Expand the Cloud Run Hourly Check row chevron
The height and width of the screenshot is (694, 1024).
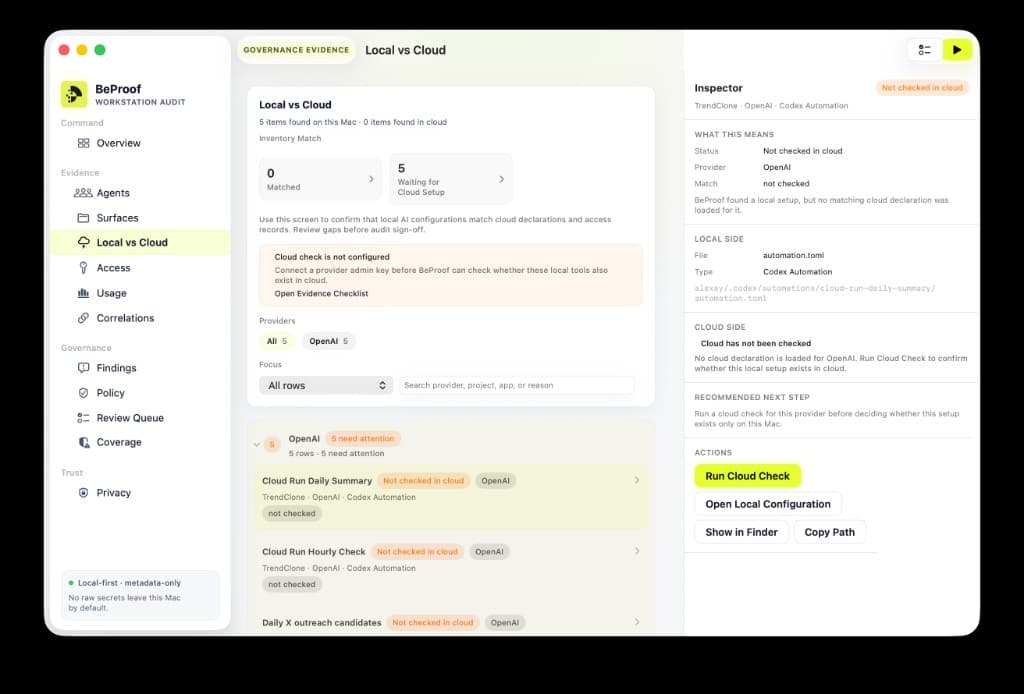[637, 551]
